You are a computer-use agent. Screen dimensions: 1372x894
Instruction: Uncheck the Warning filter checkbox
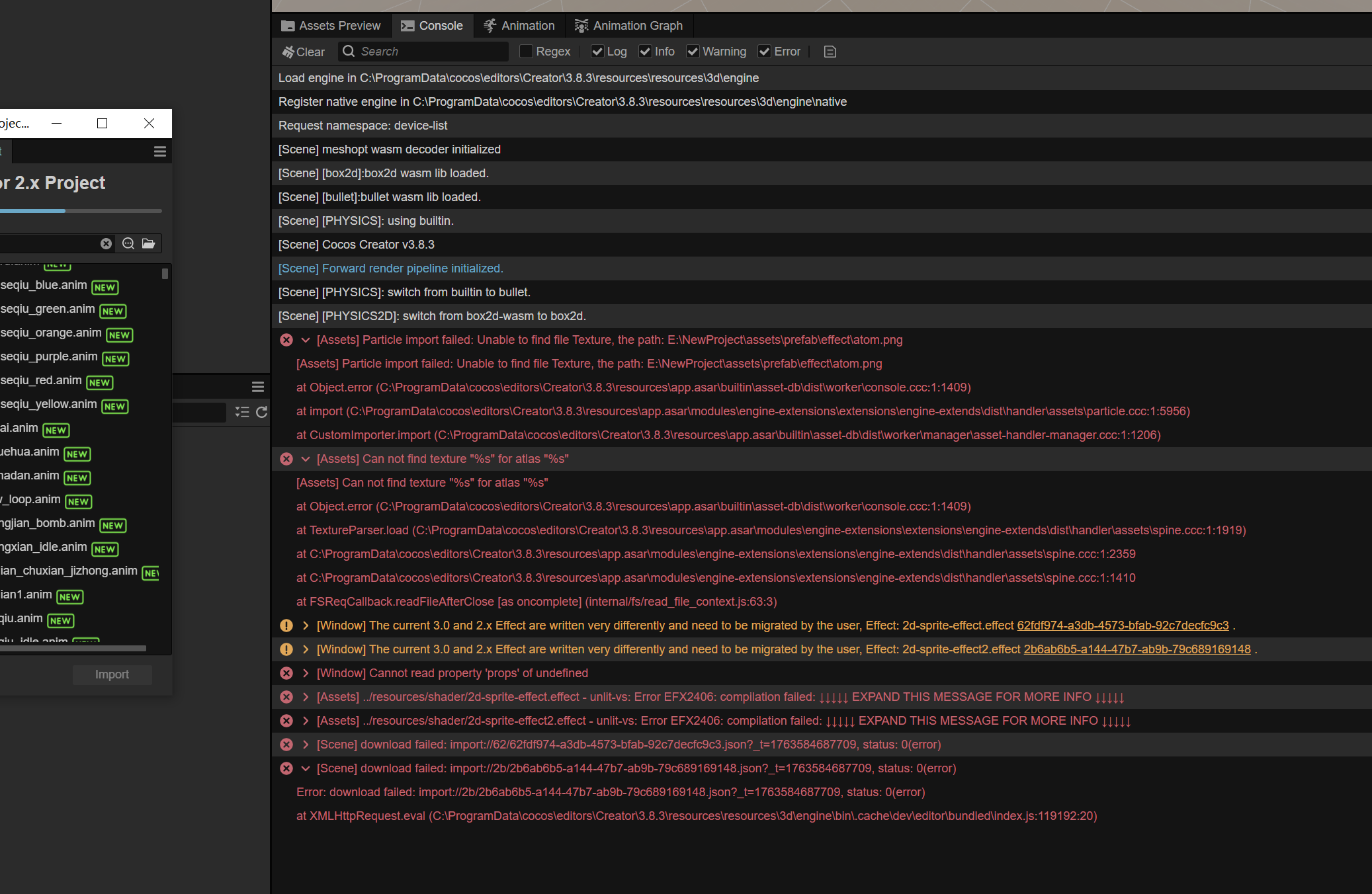[693, 52]
